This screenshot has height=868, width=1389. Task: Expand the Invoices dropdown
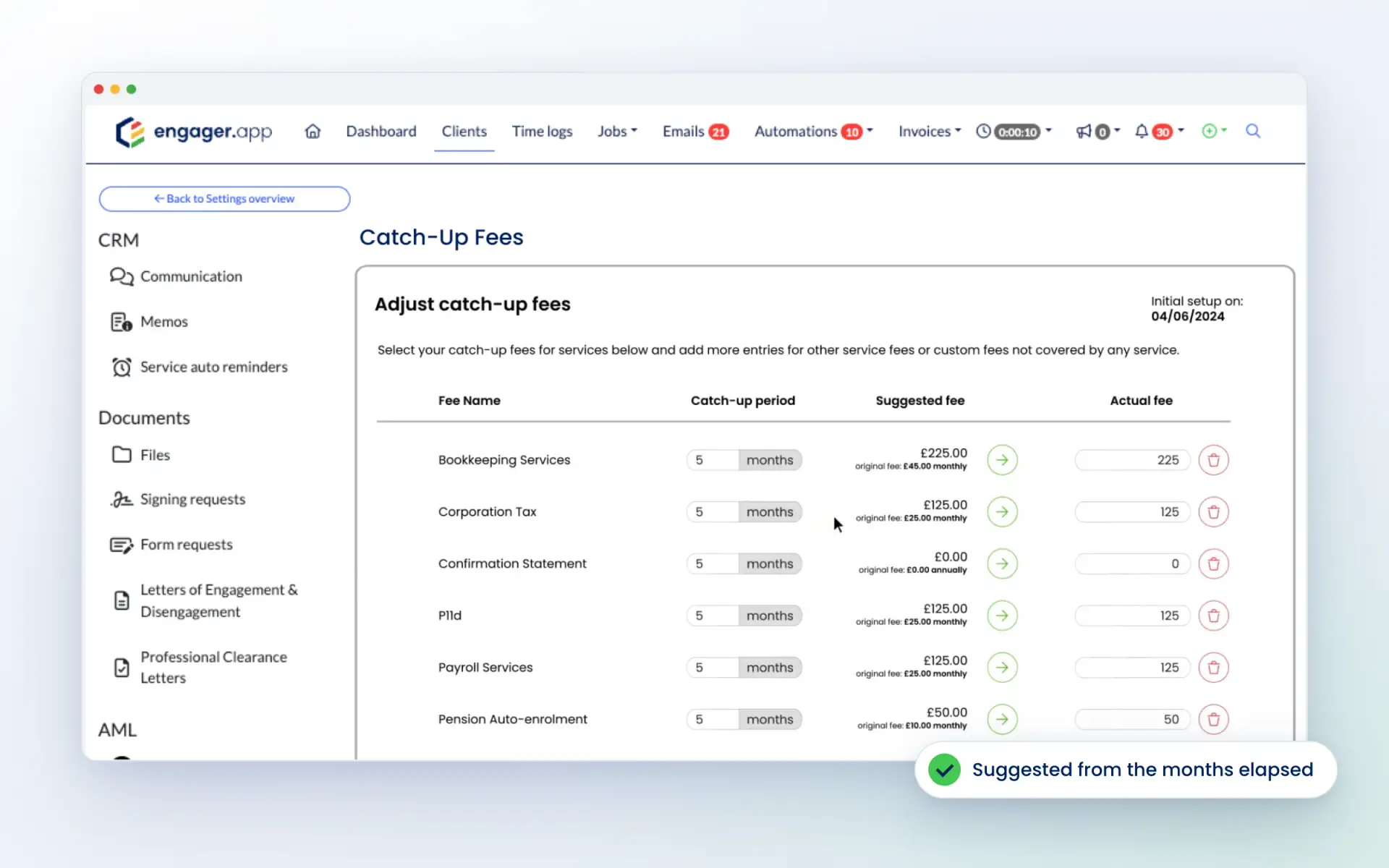pyautogui.click(x=930, y=131)
